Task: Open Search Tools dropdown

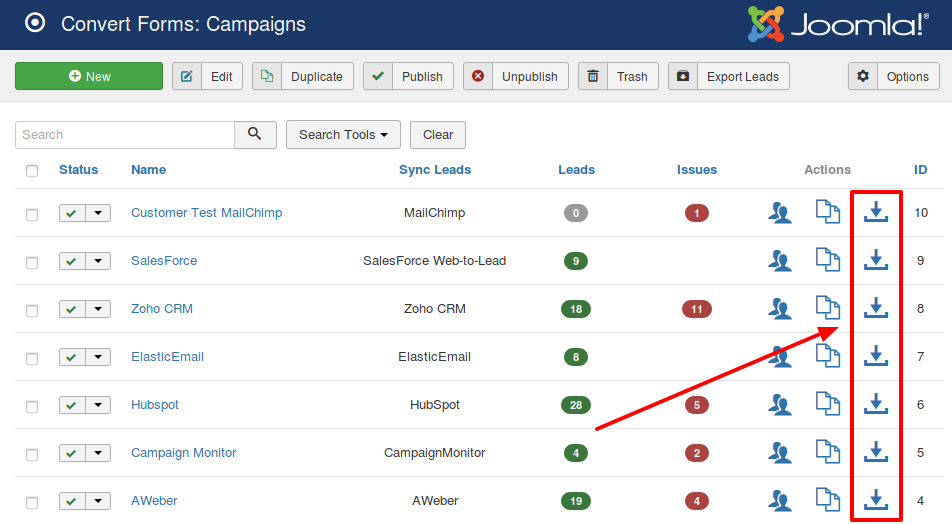Action: pyautogui.click(x=343, y=134)
